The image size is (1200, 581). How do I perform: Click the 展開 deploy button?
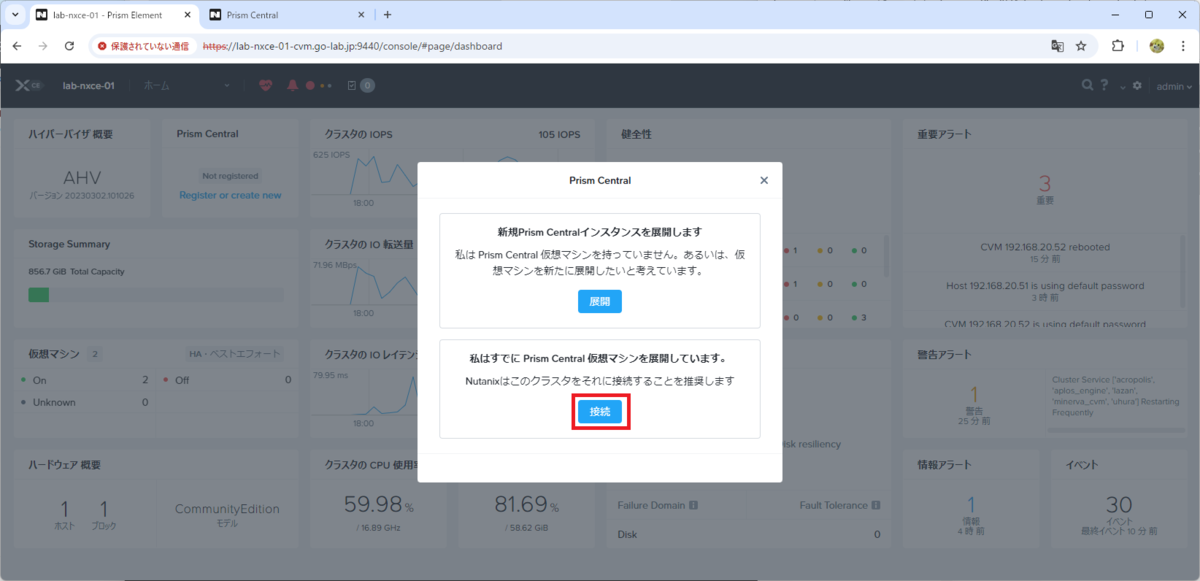[x=600, y=301]
